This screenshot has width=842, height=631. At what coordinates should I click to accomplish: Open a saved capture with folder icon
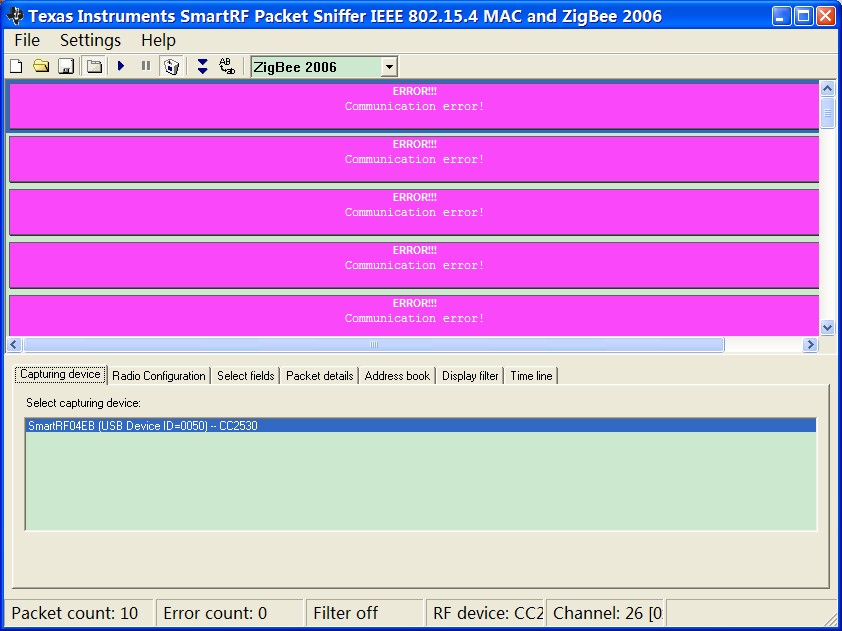point(41,67)
